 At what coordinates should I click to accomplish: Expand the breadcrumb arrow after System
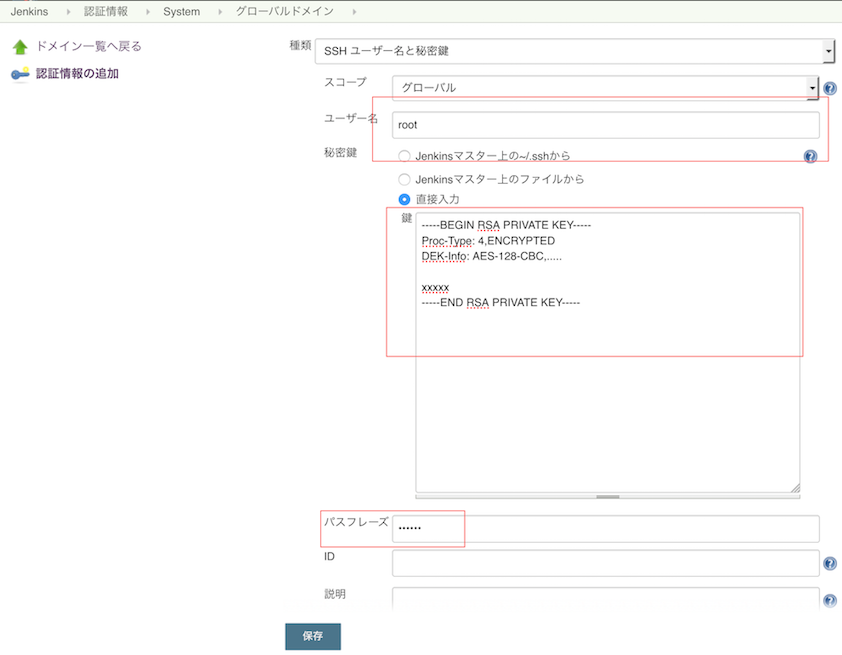click(x=218, y=12)
